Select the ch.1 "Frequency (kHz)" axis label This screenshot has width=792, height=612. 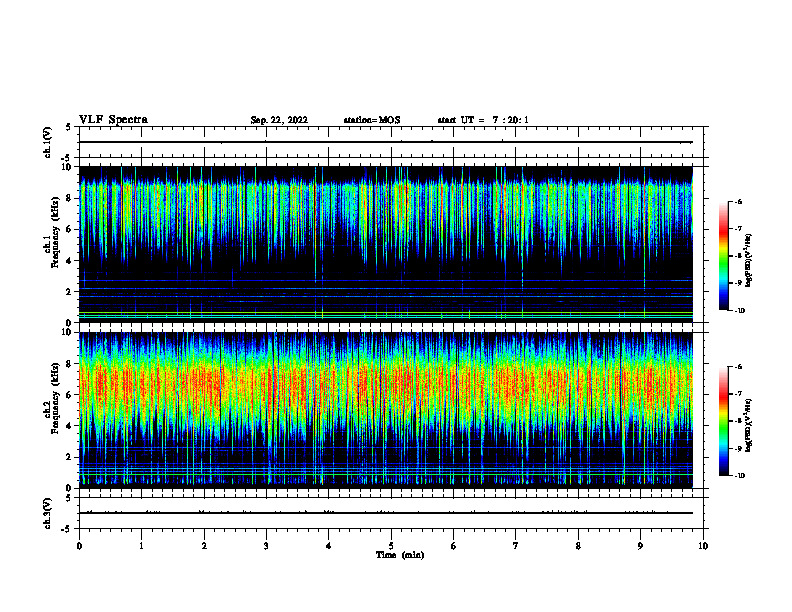[55, 232]
